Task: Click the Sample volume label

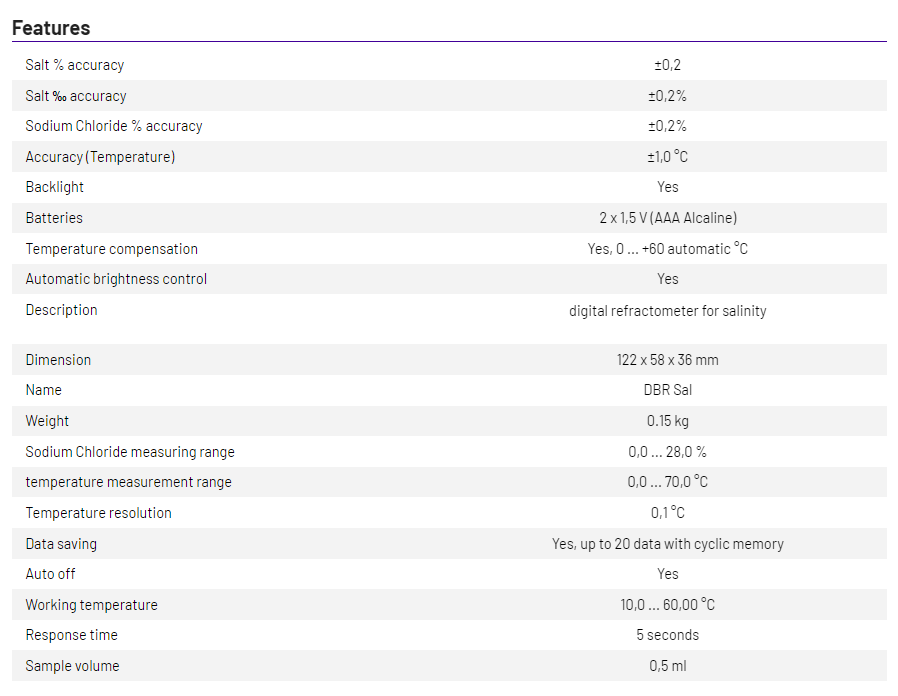Action: click(x=72, y=666)
